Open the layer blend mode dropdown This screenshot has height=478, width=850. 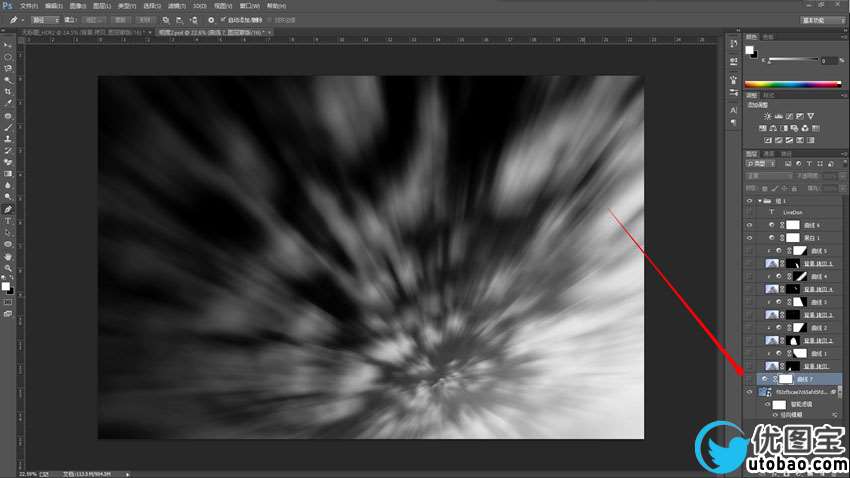click(770, 176)
